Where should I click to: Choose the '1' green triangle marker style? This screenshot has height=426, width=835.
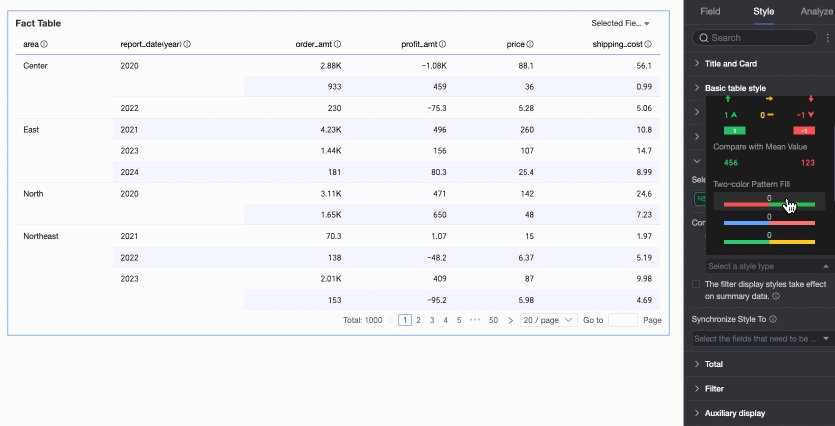point(730,115)
